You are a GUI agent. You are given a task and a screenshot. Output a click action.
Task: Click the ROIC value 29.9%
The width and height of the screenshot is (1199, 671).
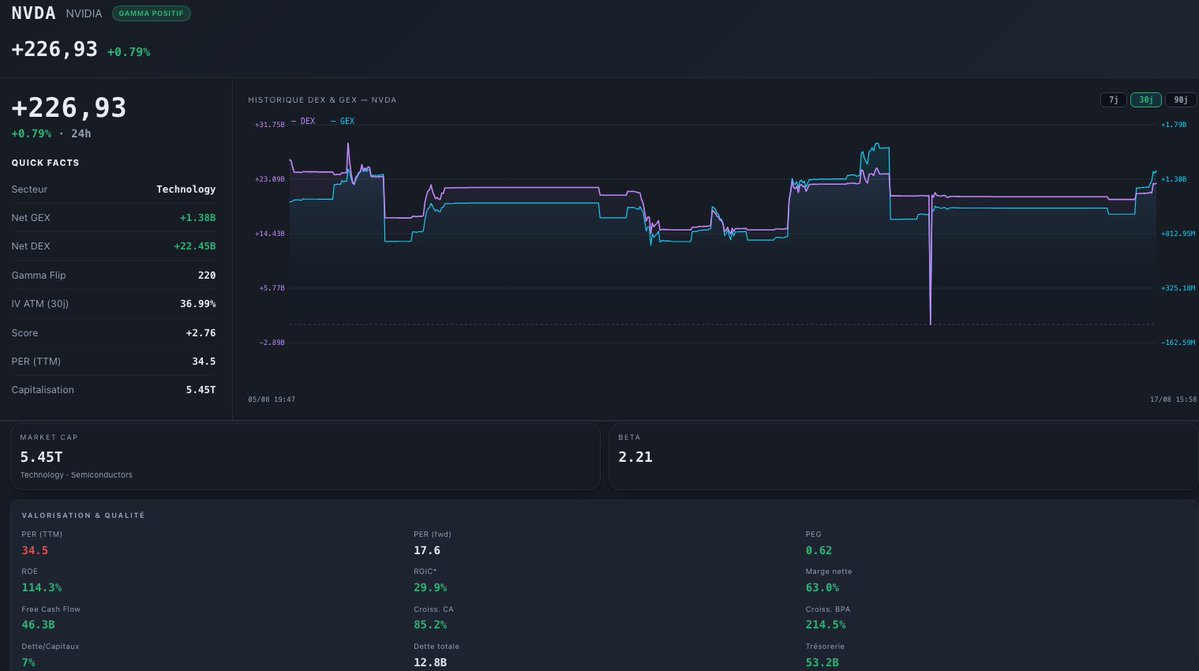(x=430, y=588)
